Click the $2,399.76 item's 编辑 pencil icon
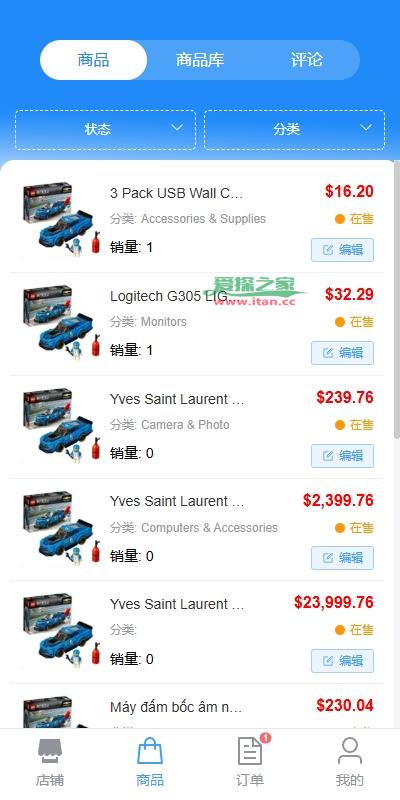400x800 pixels. (328, 558)
